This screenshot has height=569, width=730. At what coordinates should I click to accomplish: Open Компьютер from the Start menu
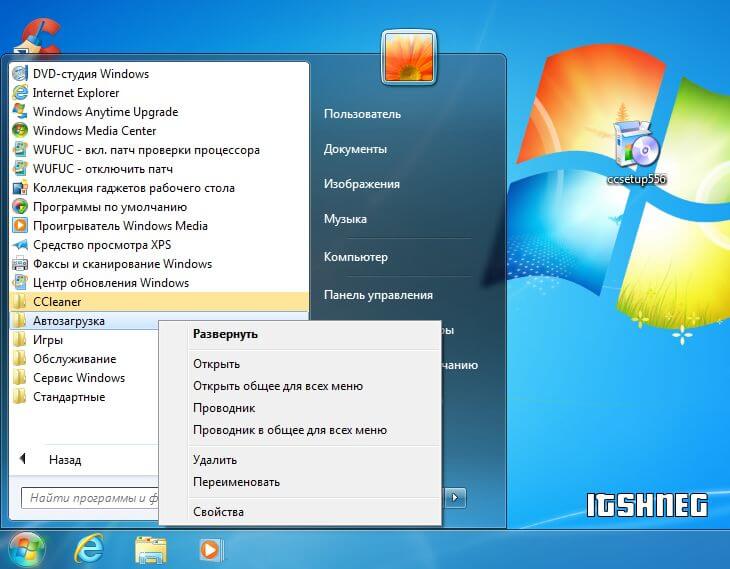[356, 257]
